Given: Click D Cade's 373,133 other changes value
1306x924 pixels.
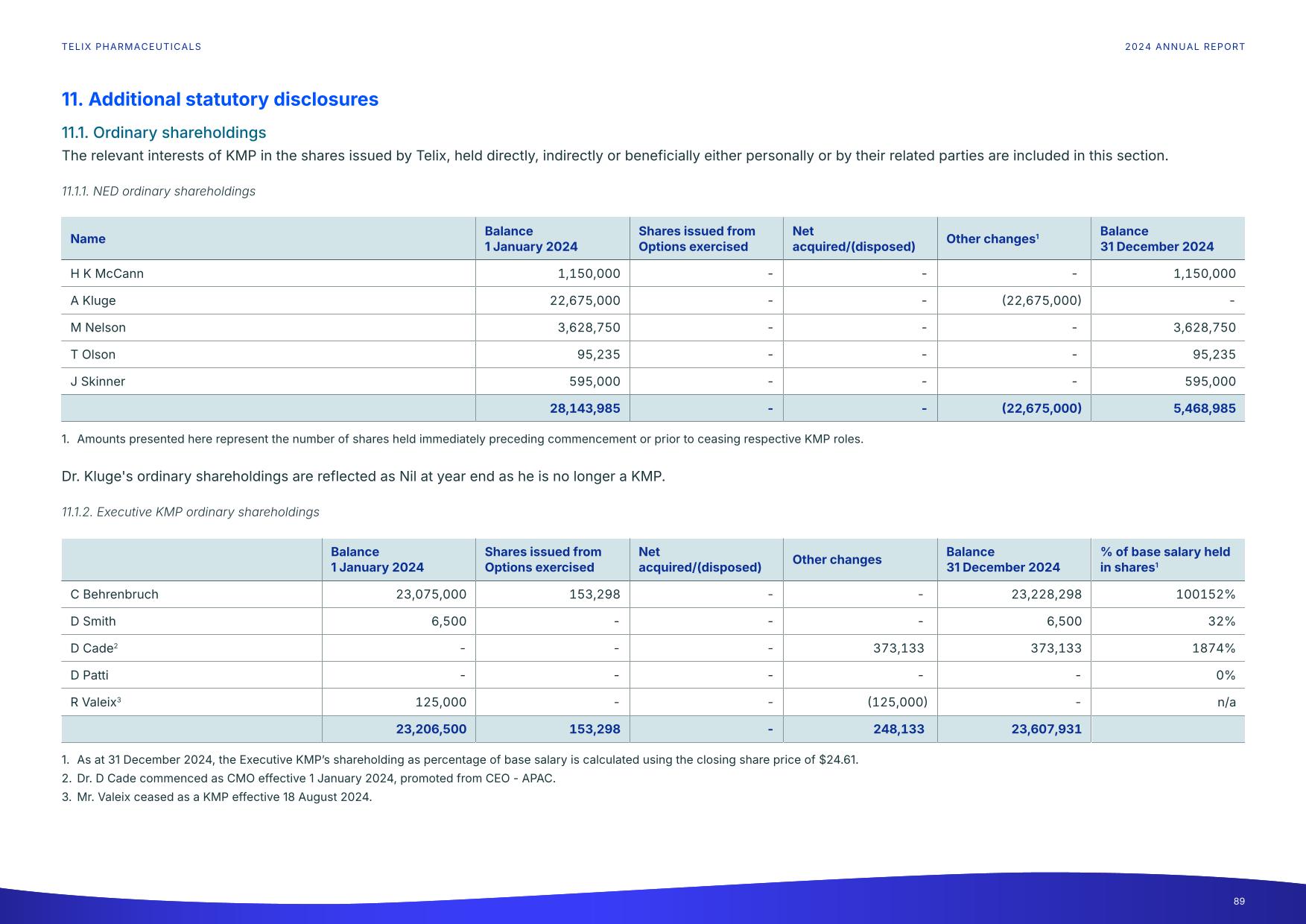Looking at the screenshot, I should tap(900, 648).
